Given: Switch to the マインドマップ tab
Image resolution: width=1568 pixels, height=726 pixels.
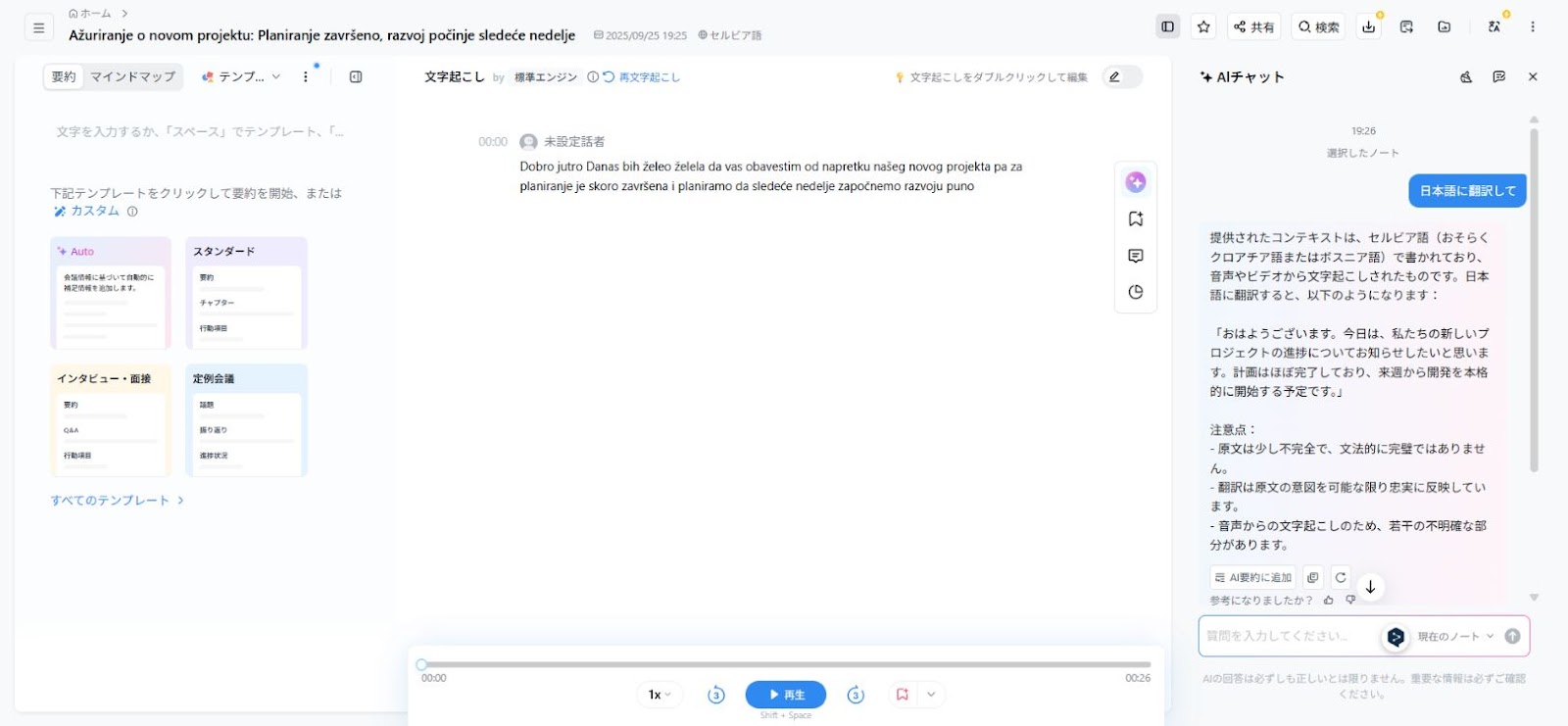Looking at the screenshot, I should tap(132, 76).
